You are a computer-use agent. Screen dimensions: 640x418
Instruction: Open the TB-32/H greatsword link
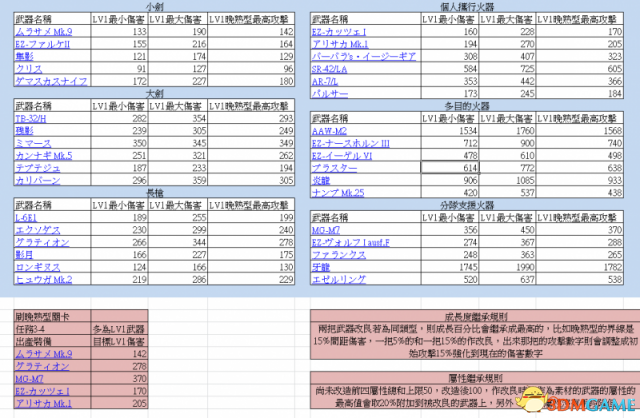coord(31,119)
